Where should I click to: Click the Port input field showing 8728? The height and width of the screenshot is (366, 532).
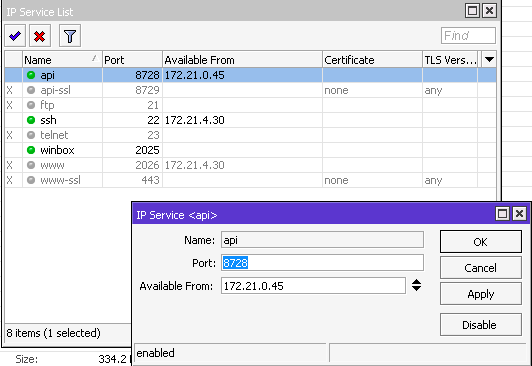322,263
